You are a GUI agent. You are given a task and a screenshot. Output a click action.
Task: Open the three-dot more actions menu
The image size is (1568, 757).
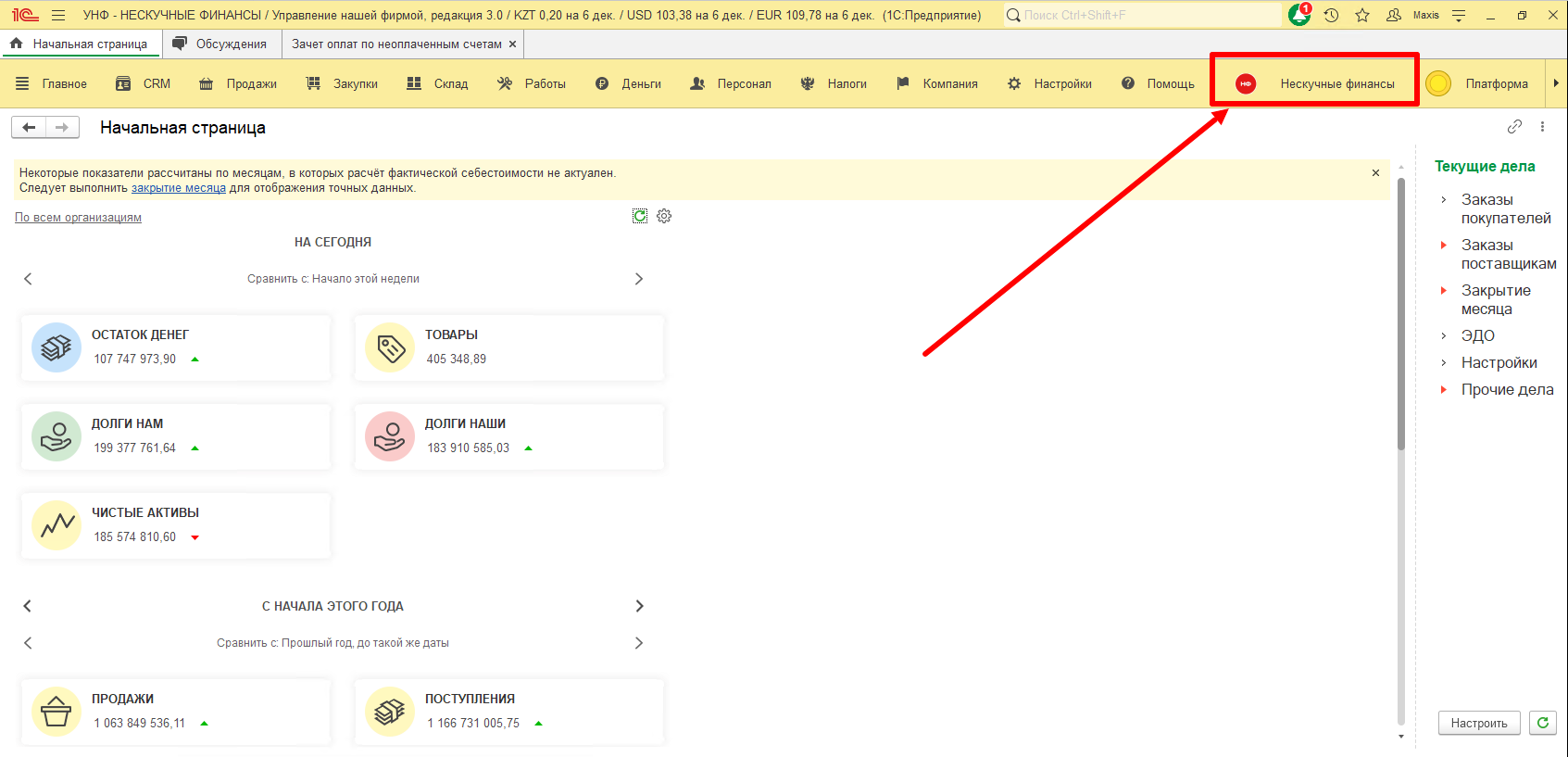tap(1542, 126)
